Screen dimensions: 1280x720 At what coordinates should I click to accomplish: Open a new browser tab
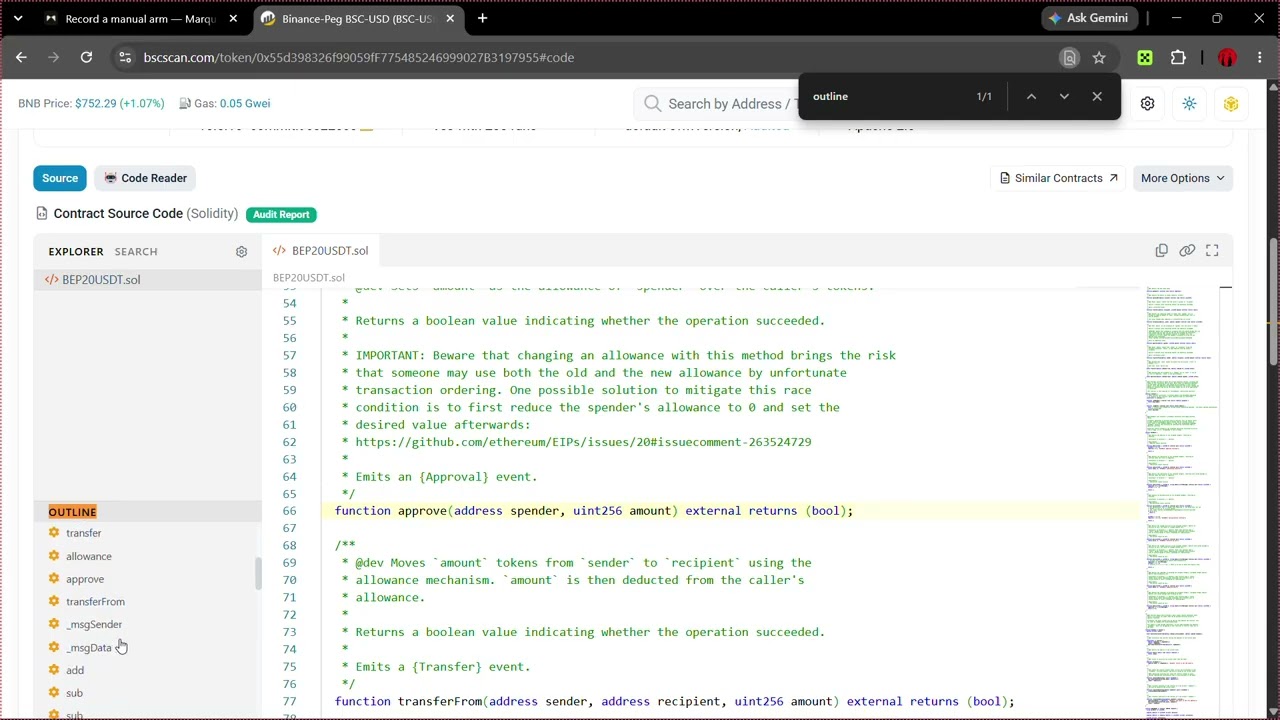(x=482, y=18)
